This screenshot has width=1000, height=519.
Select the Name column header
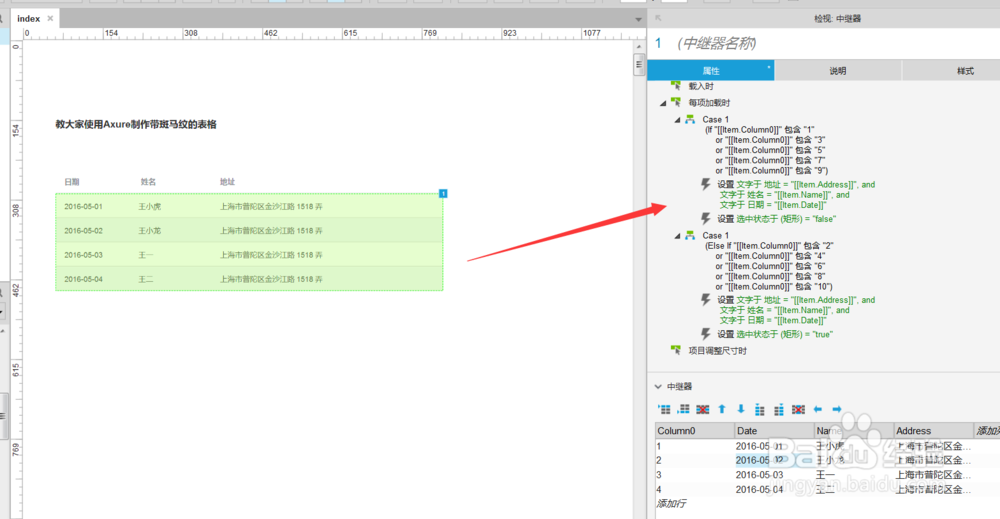click(853, 431)
